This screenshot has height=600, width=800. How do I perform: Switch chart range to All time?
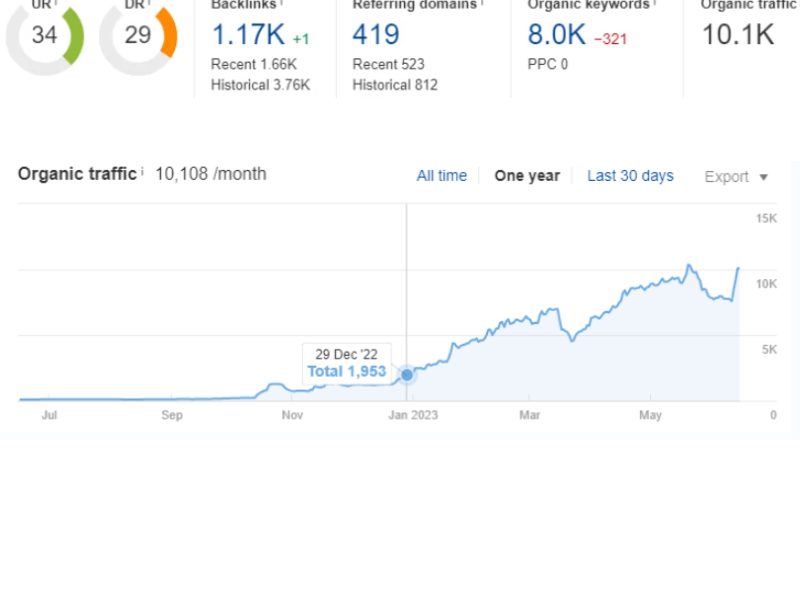click(441, 176)
